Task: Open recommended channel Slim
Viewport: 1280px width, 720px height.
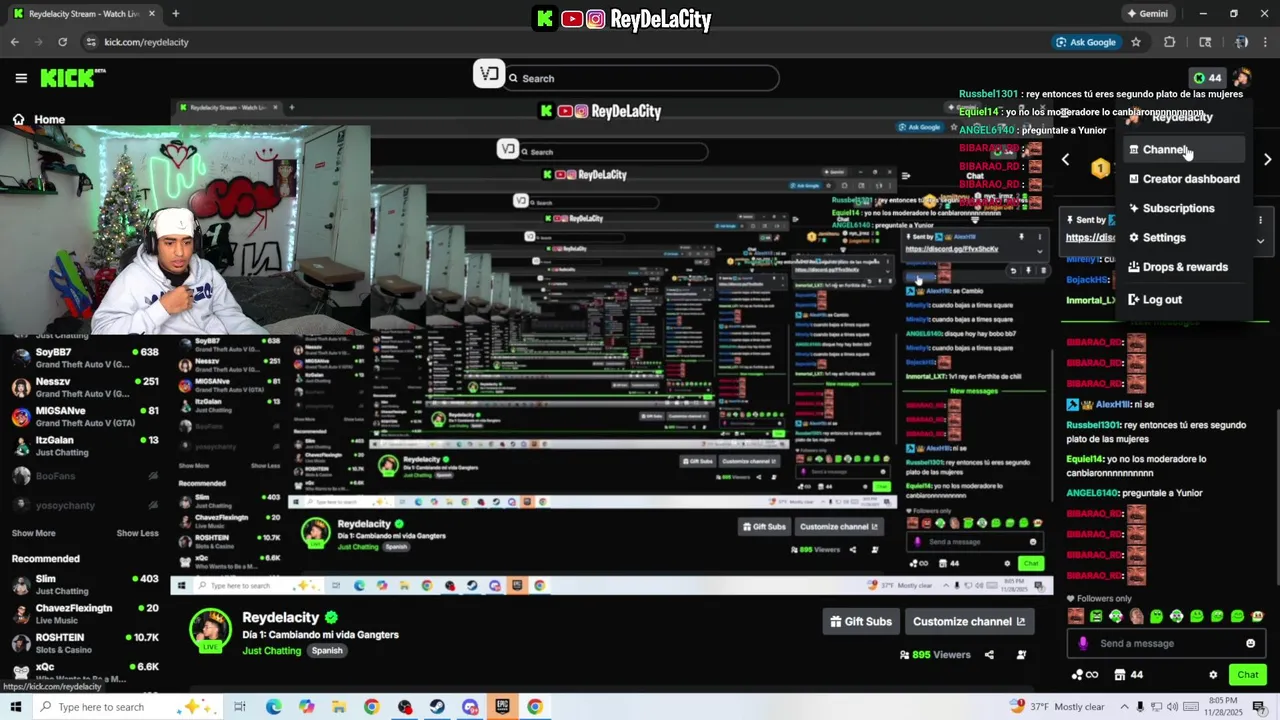Action: pos(85,585)
